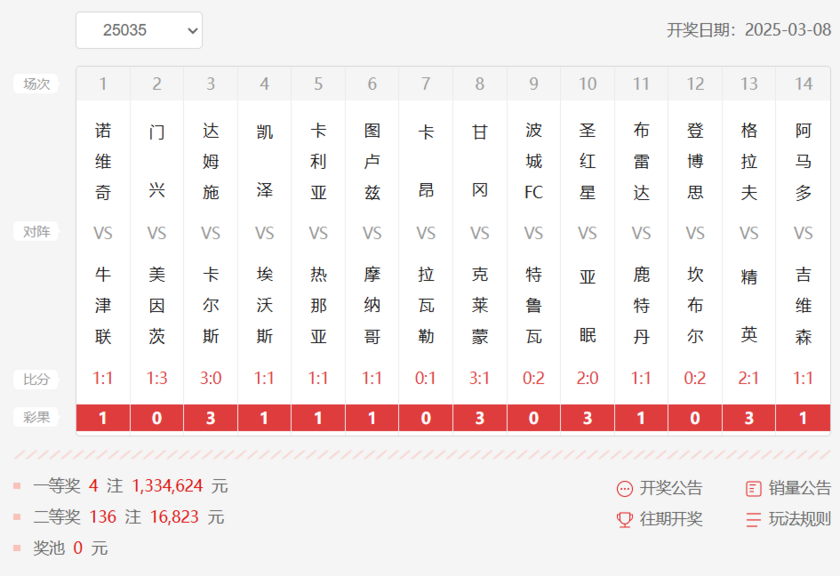Click the 往期开奖 trophy icon
This screenshot has width=840, height=576.
[624, 520]
